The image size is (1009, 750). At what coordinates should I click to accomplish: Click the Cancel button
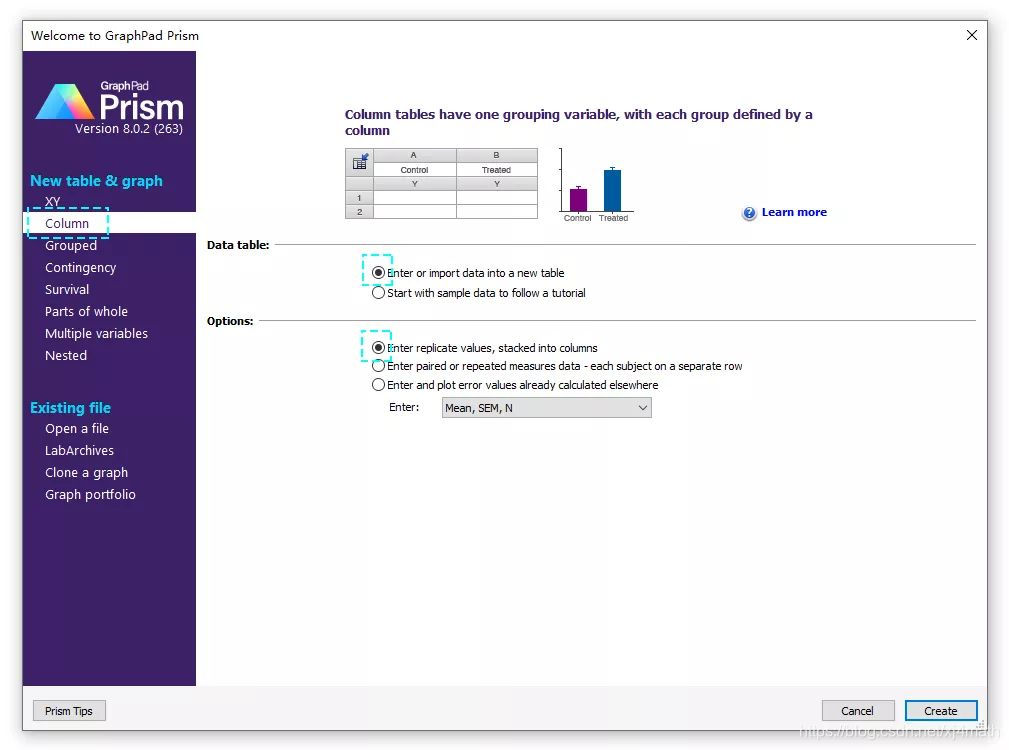(858, 711)
